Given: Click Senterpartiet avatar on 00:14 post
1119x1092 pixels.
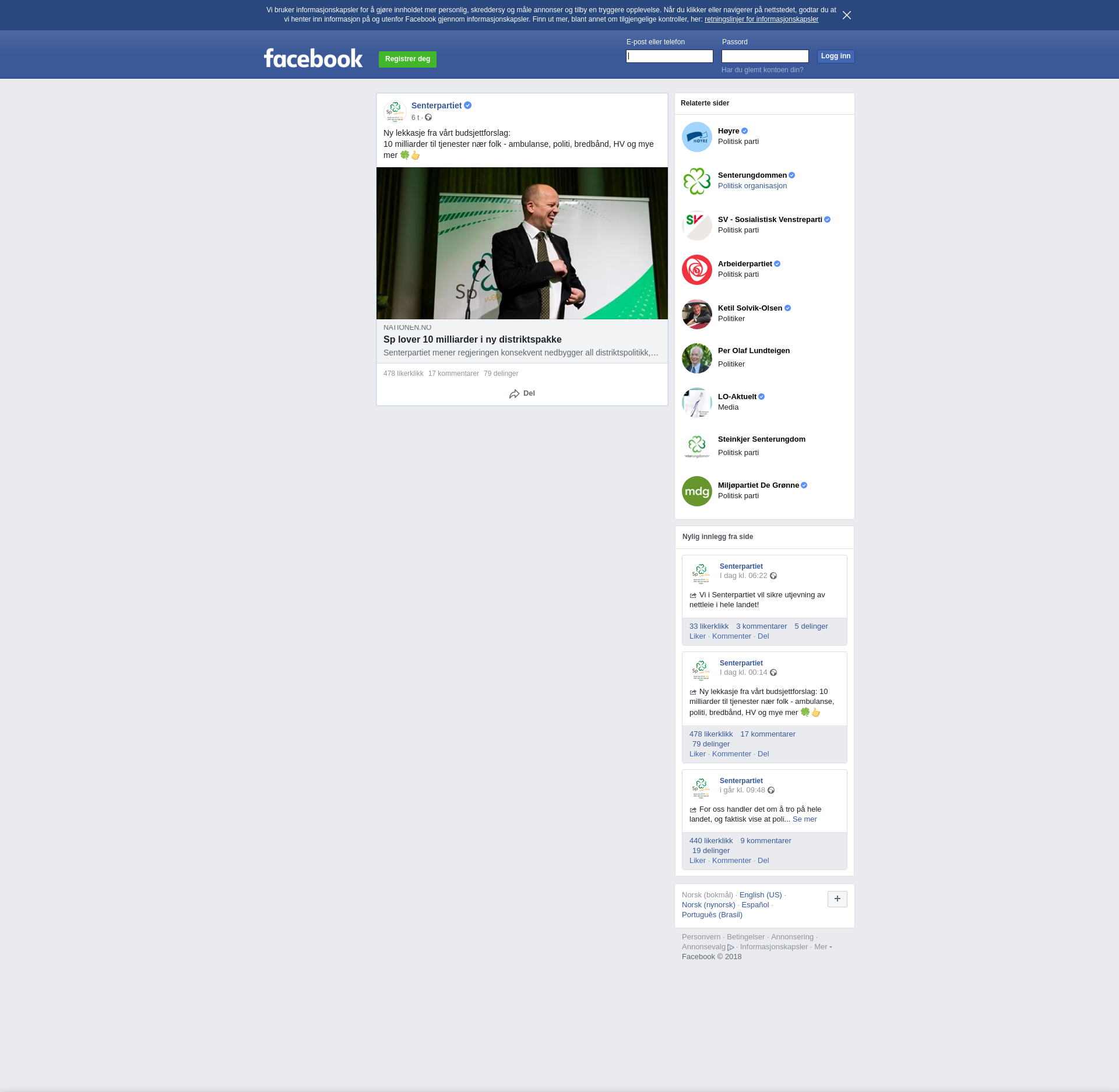Looking at the screenshot, I should click(701, 670).
